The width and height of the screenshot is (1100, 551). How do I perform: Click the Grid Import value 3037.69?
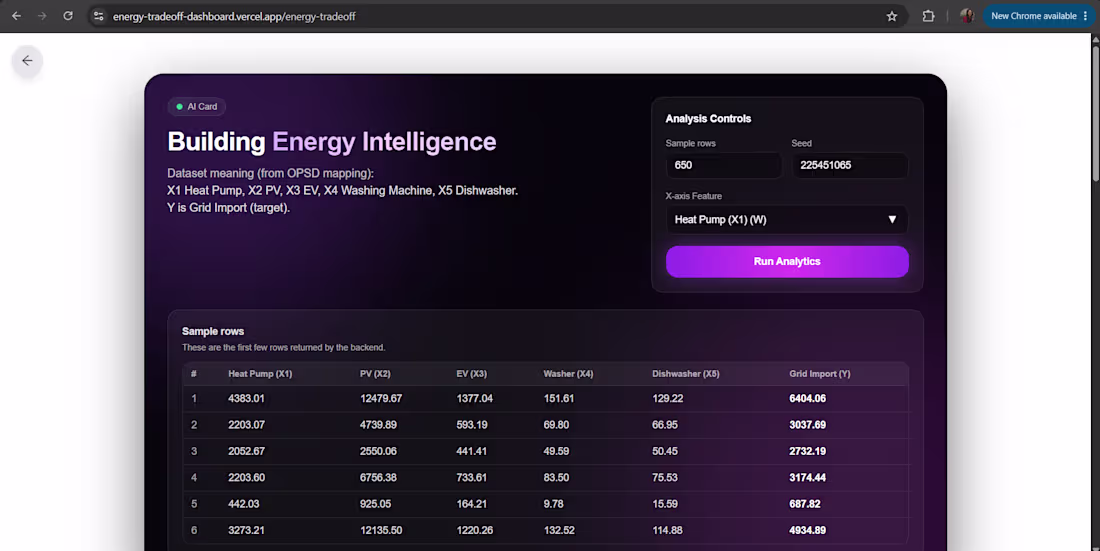tap(807, 425)
